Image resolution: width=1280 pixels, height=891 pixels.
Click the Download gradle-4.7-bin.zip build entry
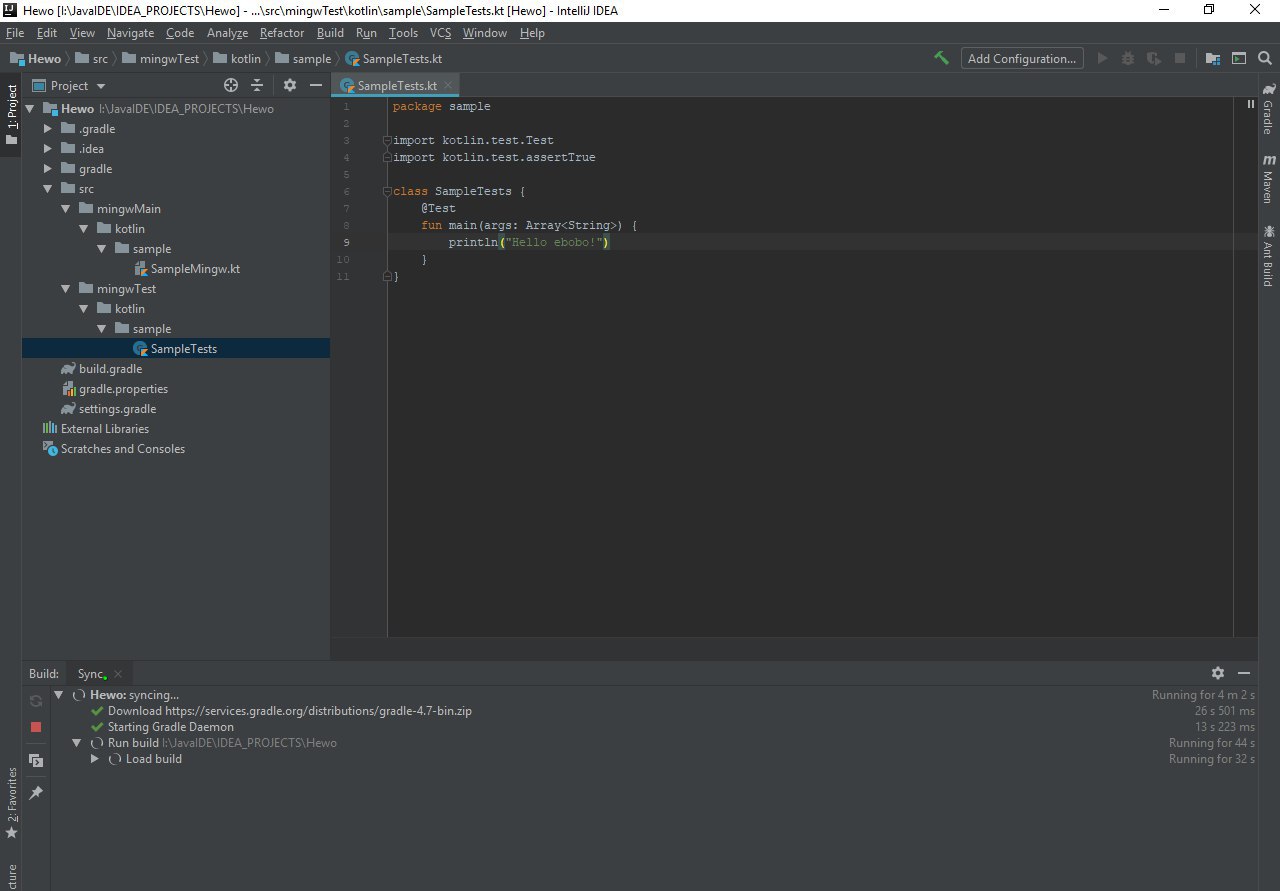(281, 711)
